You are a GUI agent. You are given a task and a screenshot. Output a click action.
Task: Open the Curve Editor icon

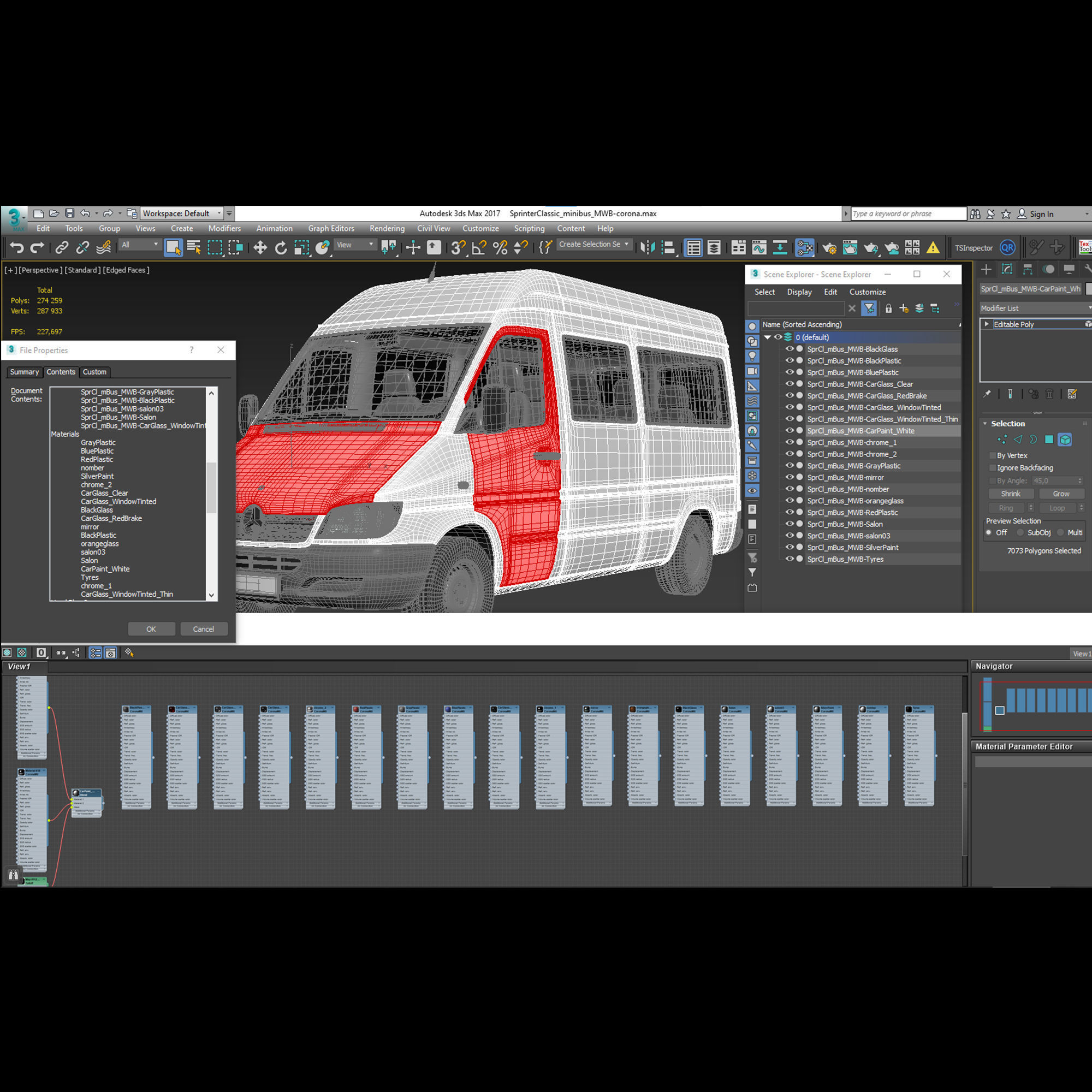[x=759, y=247]
